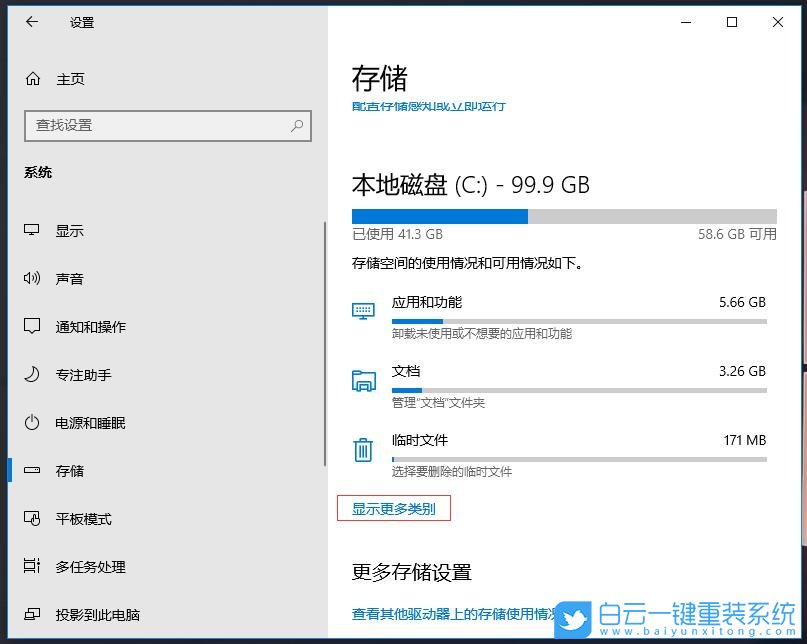Select 存储 in the settings sidebar

[x=60, y=470]
